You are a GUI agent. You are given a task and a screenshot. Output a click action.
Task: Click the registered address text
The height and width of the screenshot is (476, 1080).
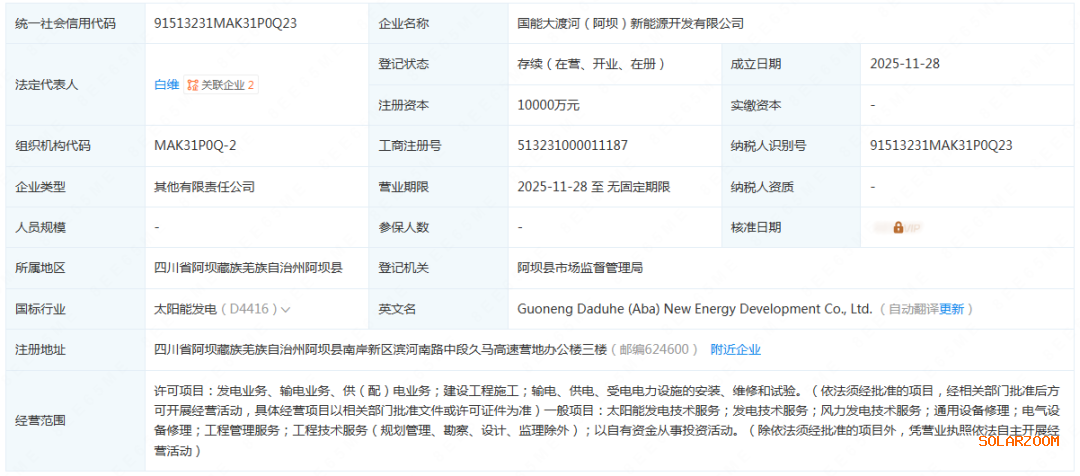point(380,349)
